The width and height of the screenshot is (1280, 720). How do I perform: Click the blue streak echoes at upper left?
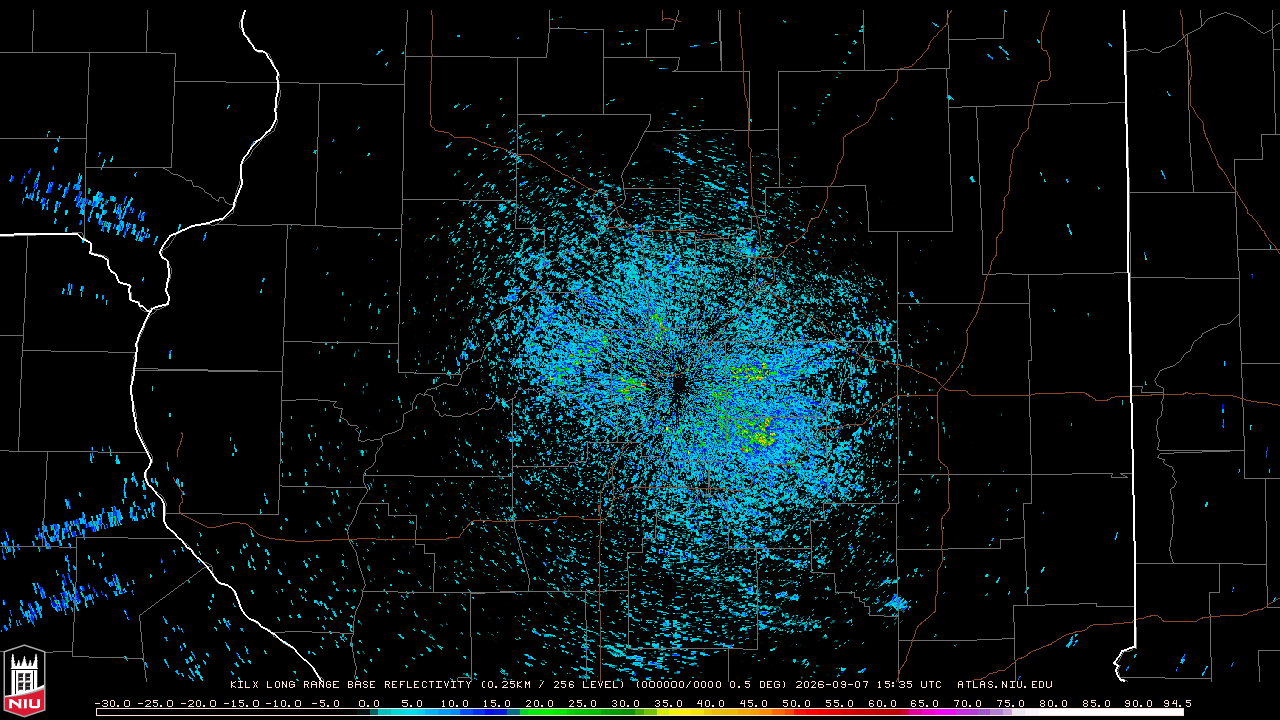coord(88,207)
